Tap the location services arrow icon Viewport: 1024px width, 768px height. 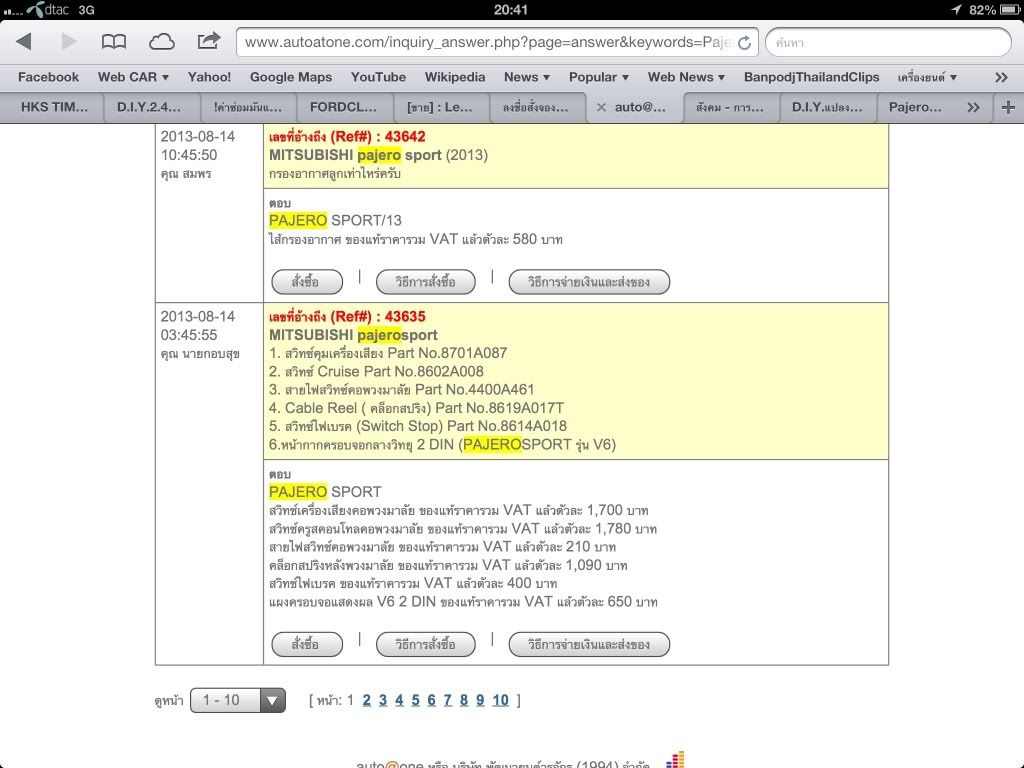(957, 9)
